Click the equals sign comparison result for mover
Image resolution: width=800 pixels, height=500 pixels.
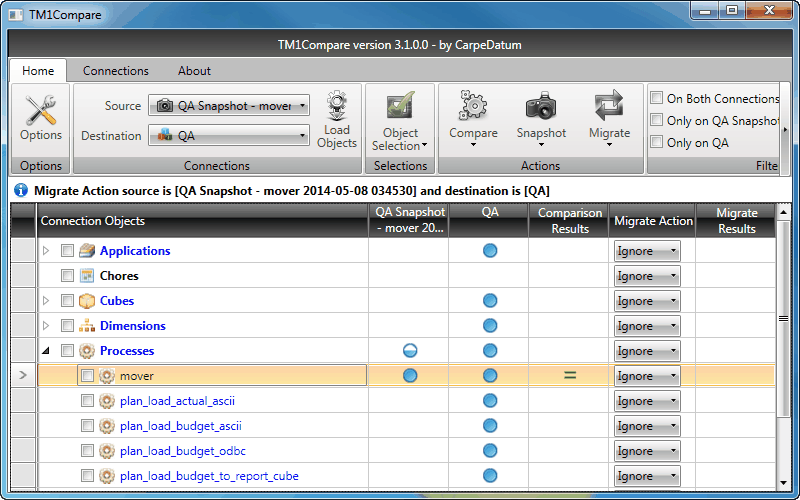click(x=570, y=376)
